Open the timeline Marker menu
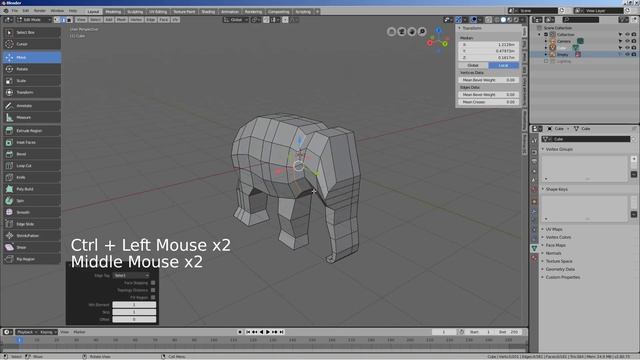This screenshot has height=360, width=640. tap(79, 332)
